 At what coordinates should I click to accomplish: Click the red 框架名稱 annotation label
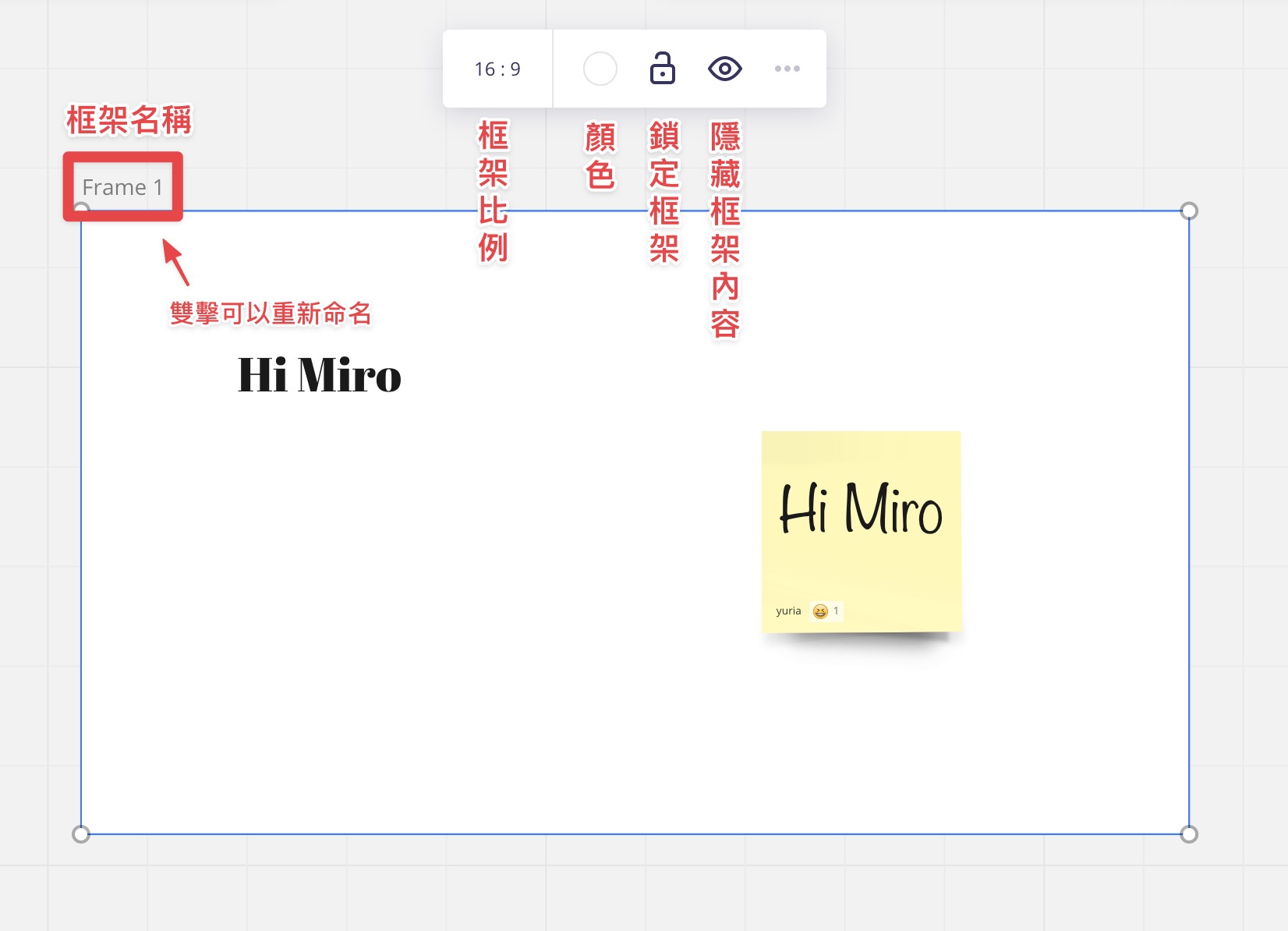pyautogui.click(x=129, y=120)
